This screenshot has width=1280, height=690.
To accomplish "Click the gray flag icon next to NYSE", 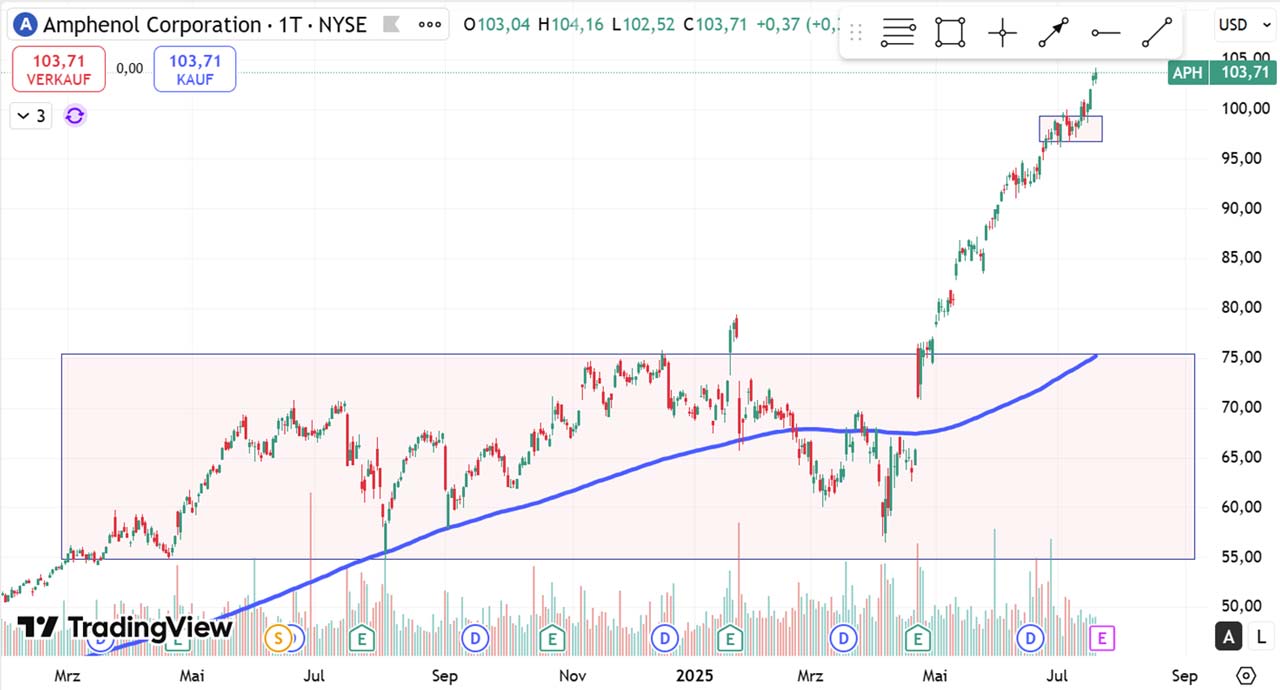I will click(x=393, y=25).
